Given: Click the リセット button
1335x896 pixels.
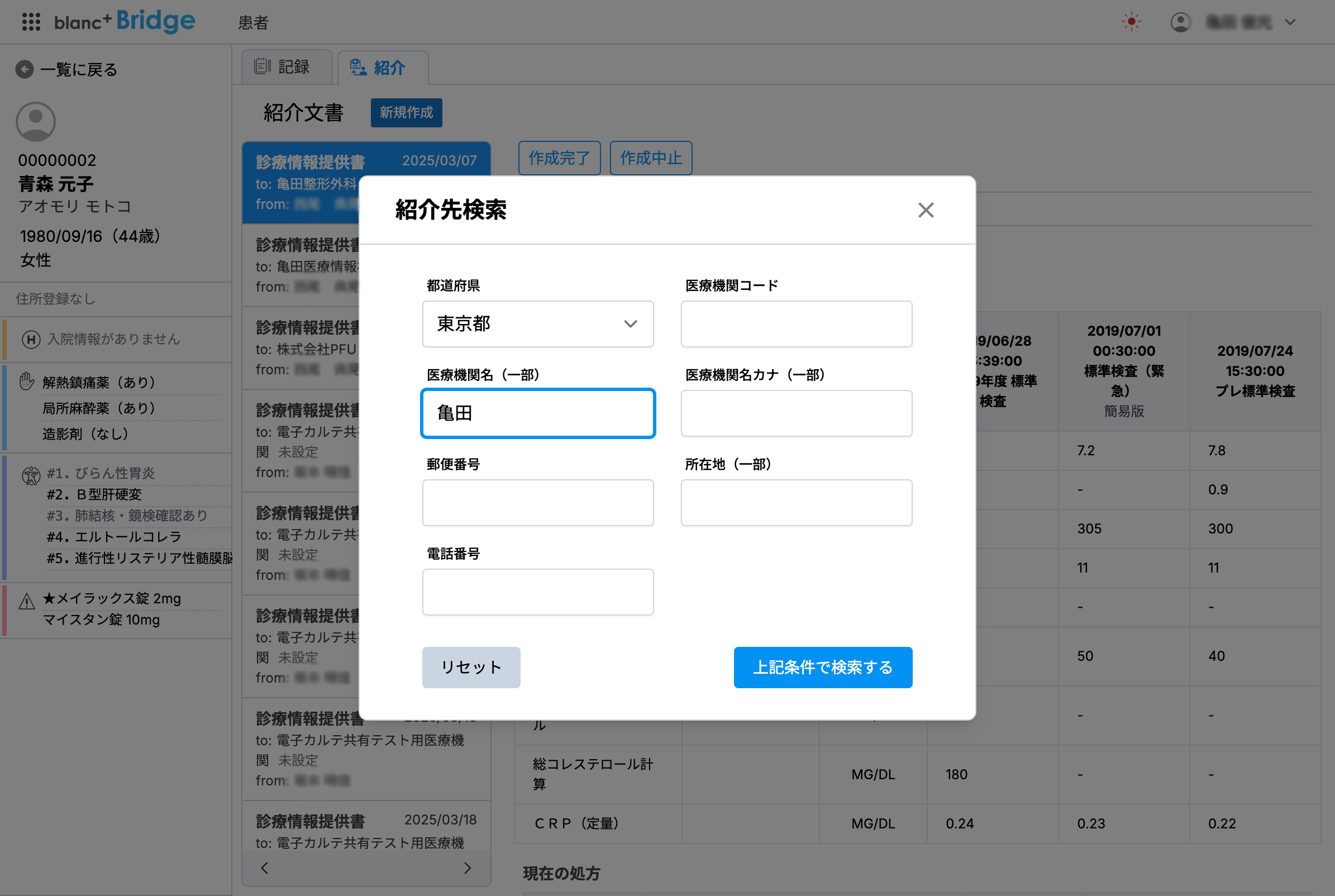Looking at the screenshot, I should pos(471,667).
